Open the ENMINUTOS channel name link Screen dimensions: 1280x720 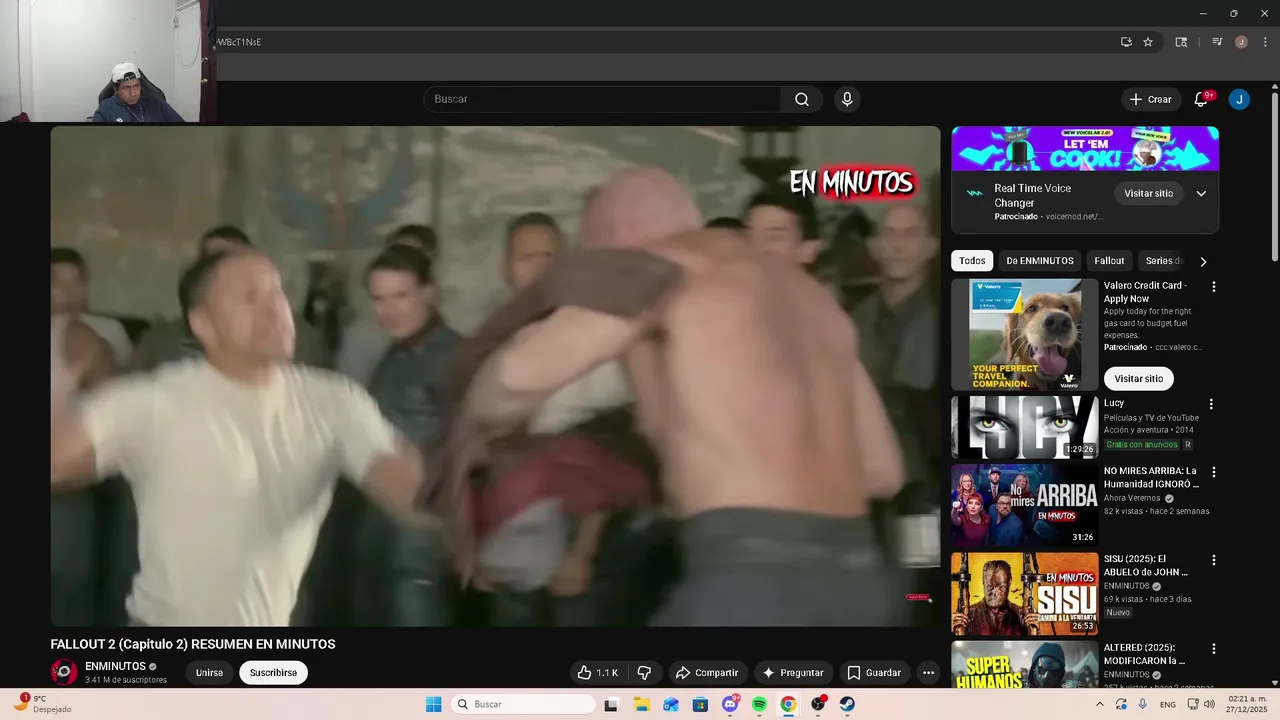[x=115, y=666]
